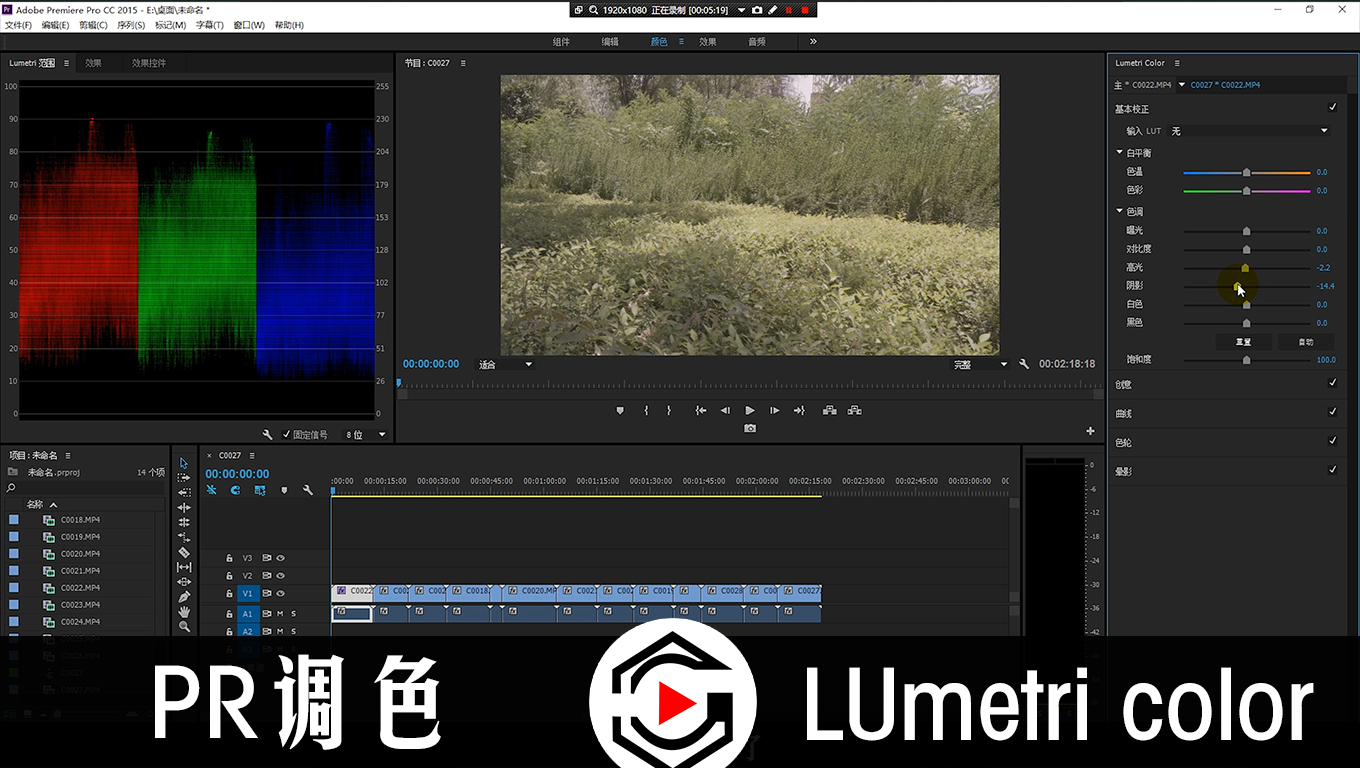
Task: Toggle V1 track eye visibility
Action: [x=281, y=593]
